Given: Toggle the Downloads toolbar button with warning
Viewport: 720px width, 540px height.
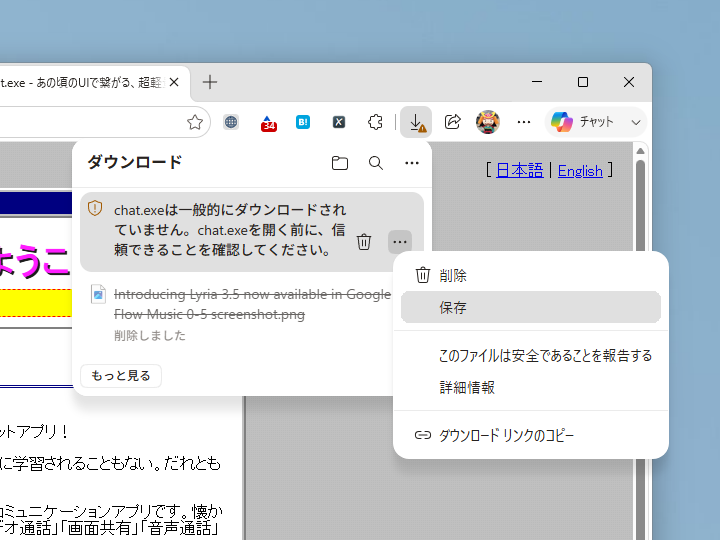Looking at the screenshot, I should [x=416, y=122].
